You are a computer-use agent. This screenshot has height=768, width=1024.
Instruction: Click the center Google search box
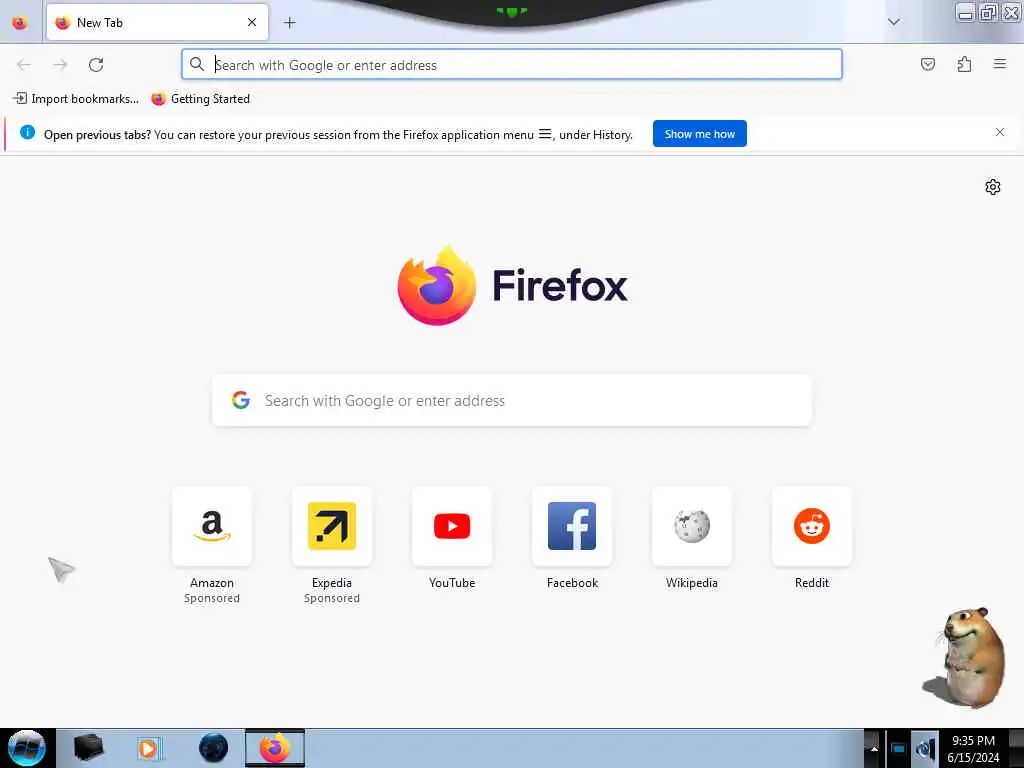pyautogui.click(x=511, y=400)
